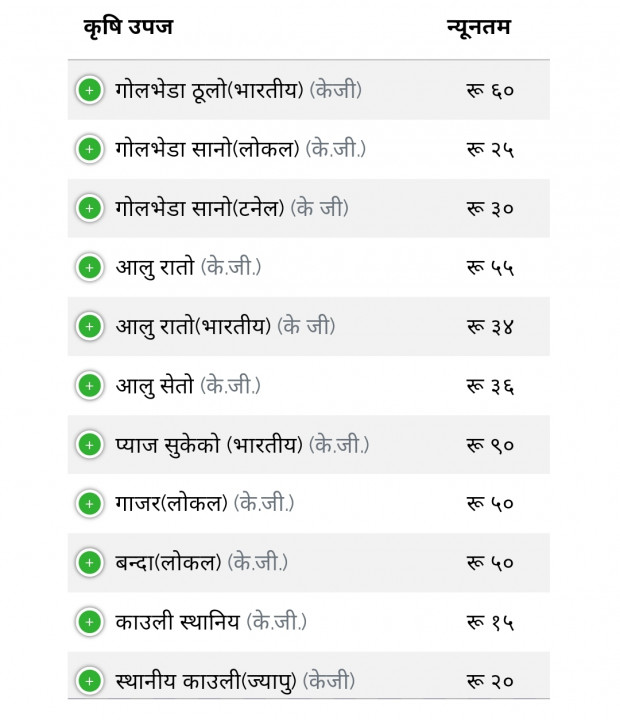Screen dimensions: 620x720
Task: Expand the गोलभेडा ठूलो(भारतीय) row with plus icon
Action: point(90,90)
